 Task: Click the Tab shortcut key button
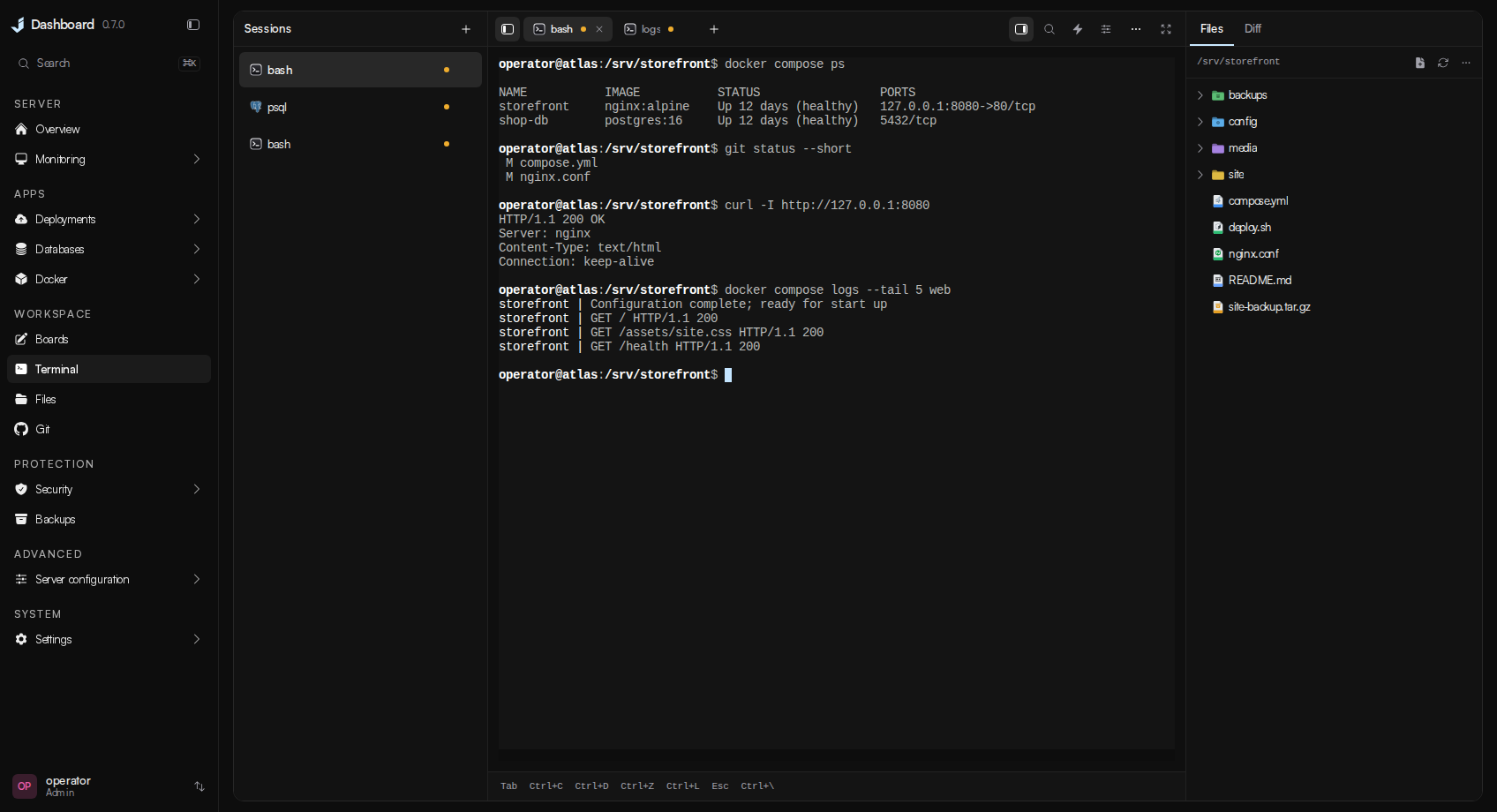(508, 786)
